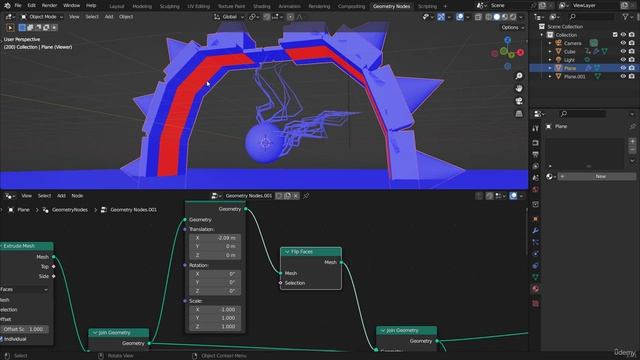Toggle the Collection exclude checkbox
This screenshot has width=640, height=360.
click(615, 35)
